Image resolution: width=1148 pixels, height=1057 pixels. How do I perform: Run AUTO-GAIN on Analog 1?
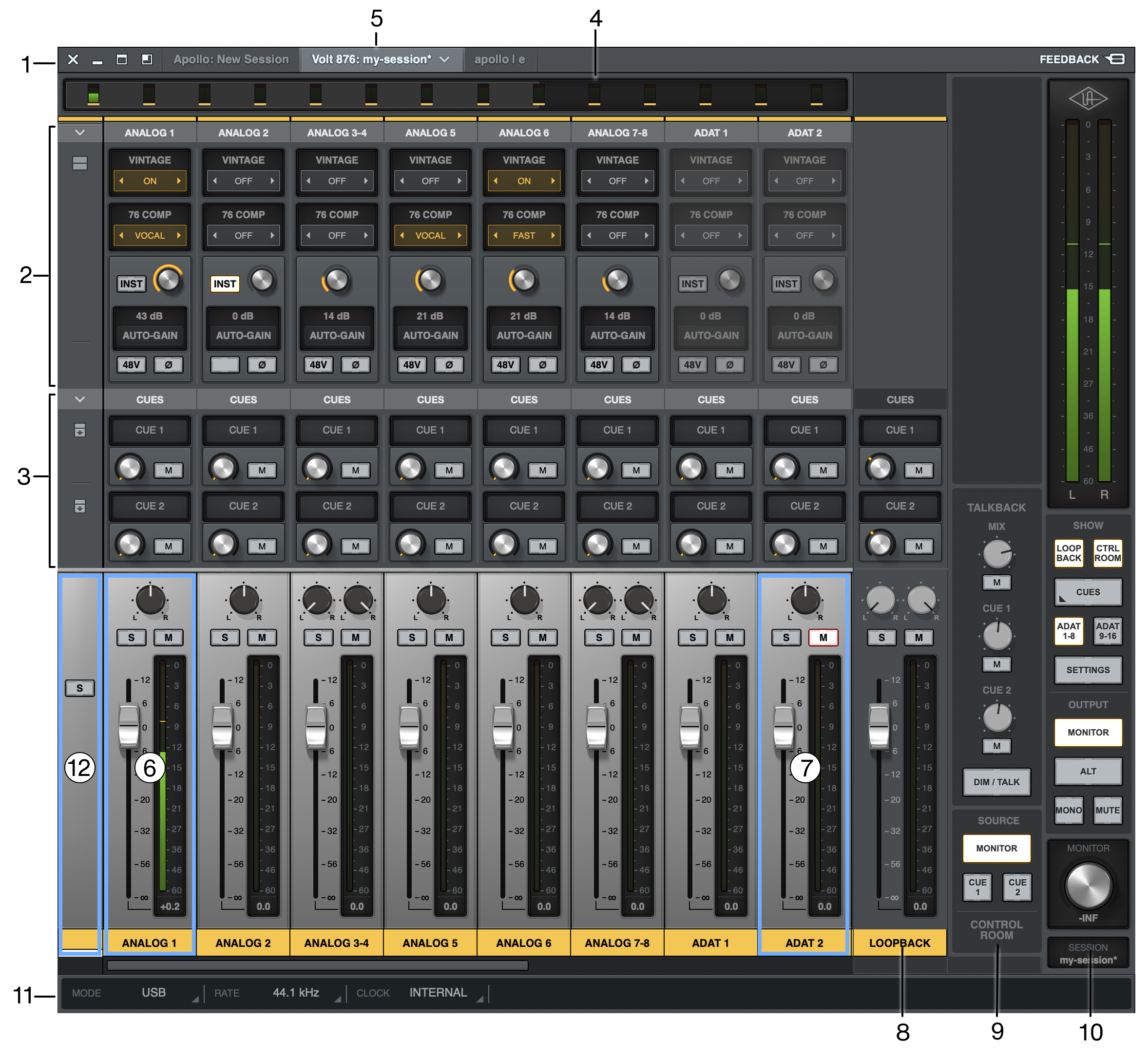coord(150,335)
